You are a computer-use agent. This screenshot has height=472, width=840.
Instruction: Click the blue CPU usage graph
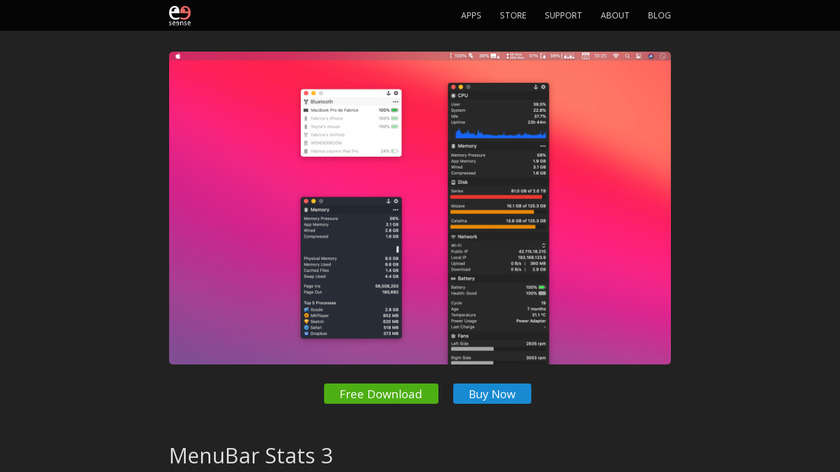[500, 133]
